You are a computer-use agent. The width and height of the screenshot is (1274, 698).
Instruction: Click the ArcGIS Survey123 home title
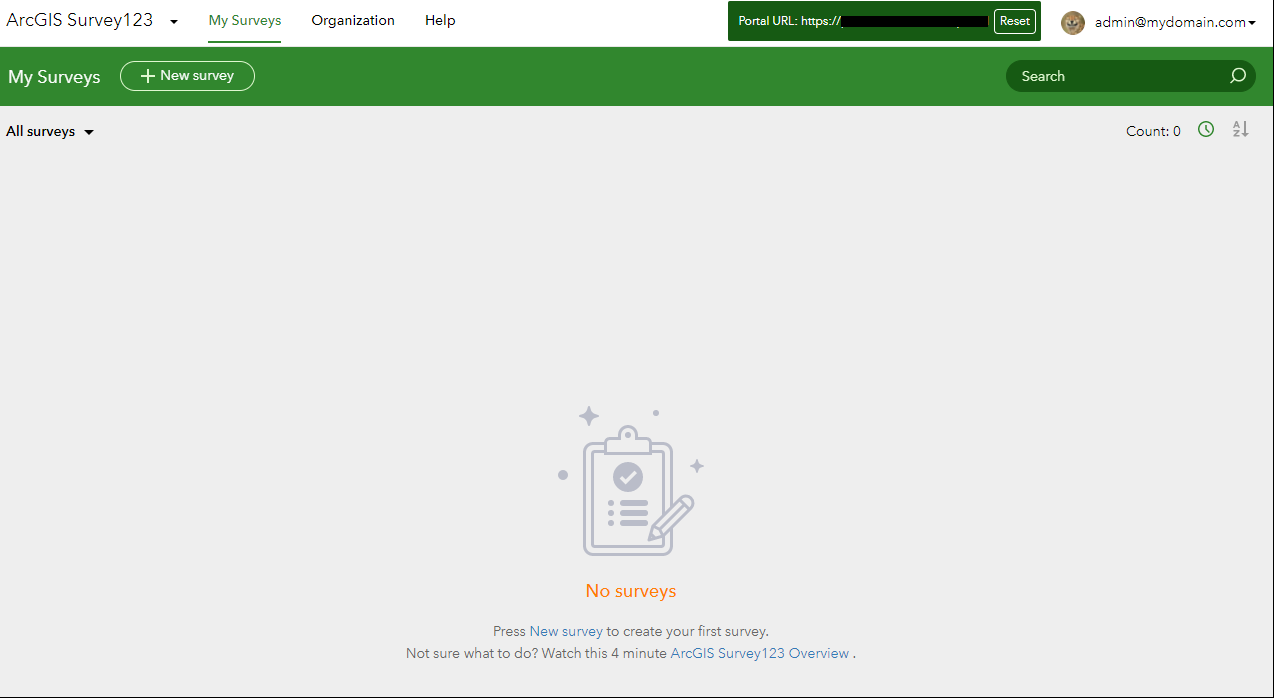pyautogui.click(x=80, y=19)
